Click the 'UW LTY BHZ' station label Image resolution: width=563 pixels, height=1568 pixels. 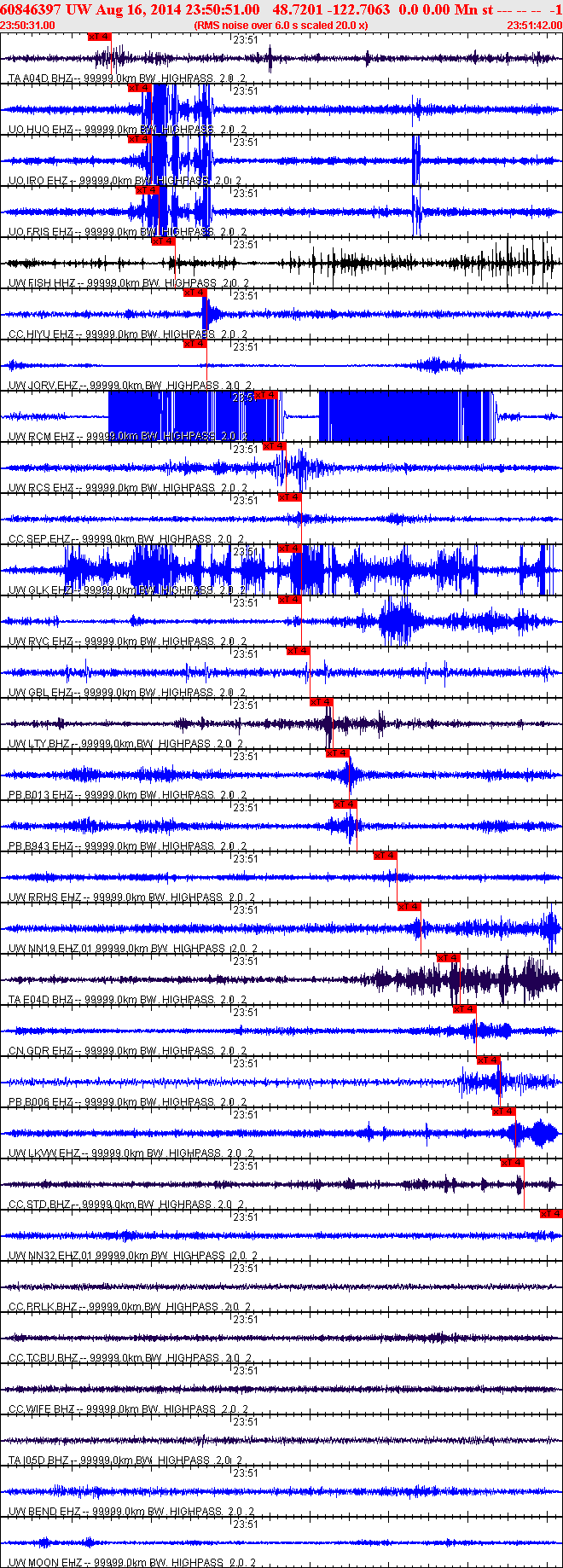click(39, 744)
